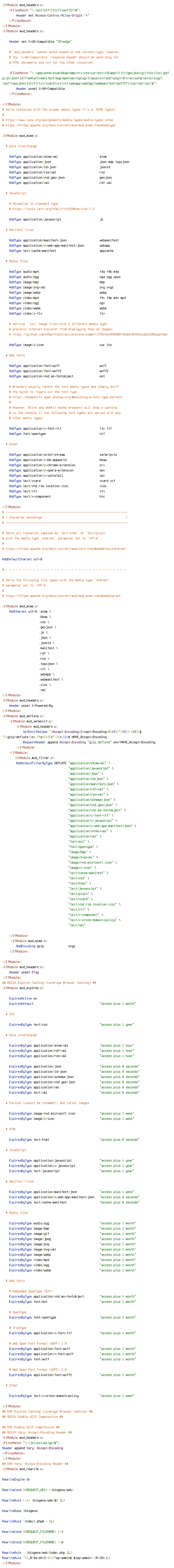174x1568 pixels.
Task: Click the '<IfModule mod_setenvif.c>' opening tag
Action: click(30, 721)
